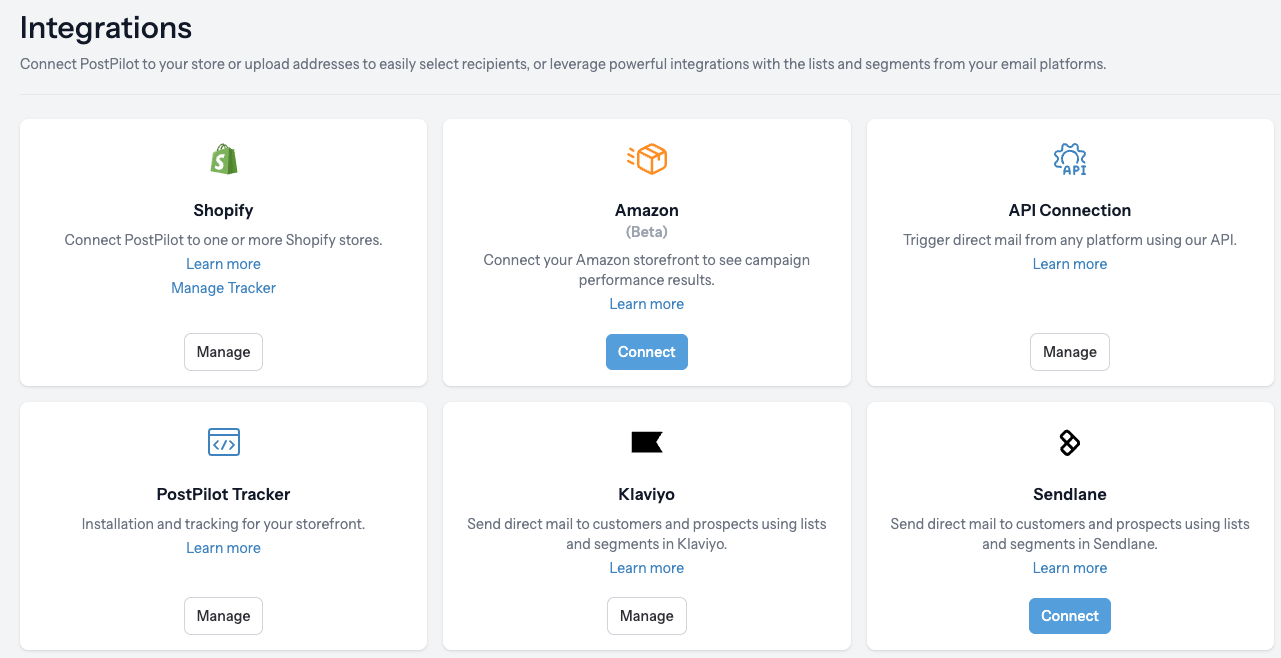Image resolution: width=1281 pixels, height=658 pixels.
Task: Click the Sendlane diamond logo icon
Action: tap(1070, 442)
